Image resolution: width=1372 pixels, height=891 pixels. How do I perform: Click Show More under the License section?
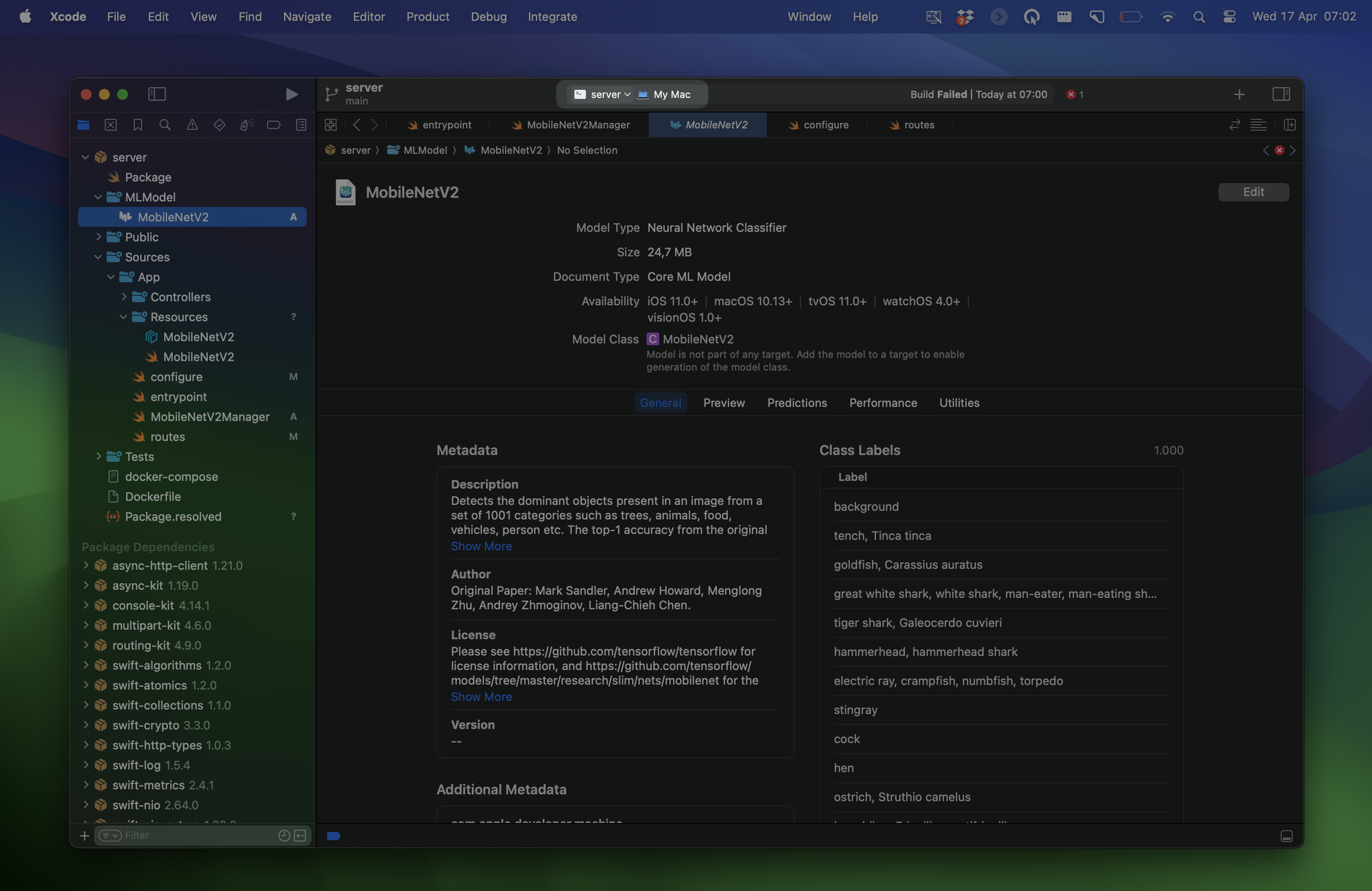tap(481, 696)
